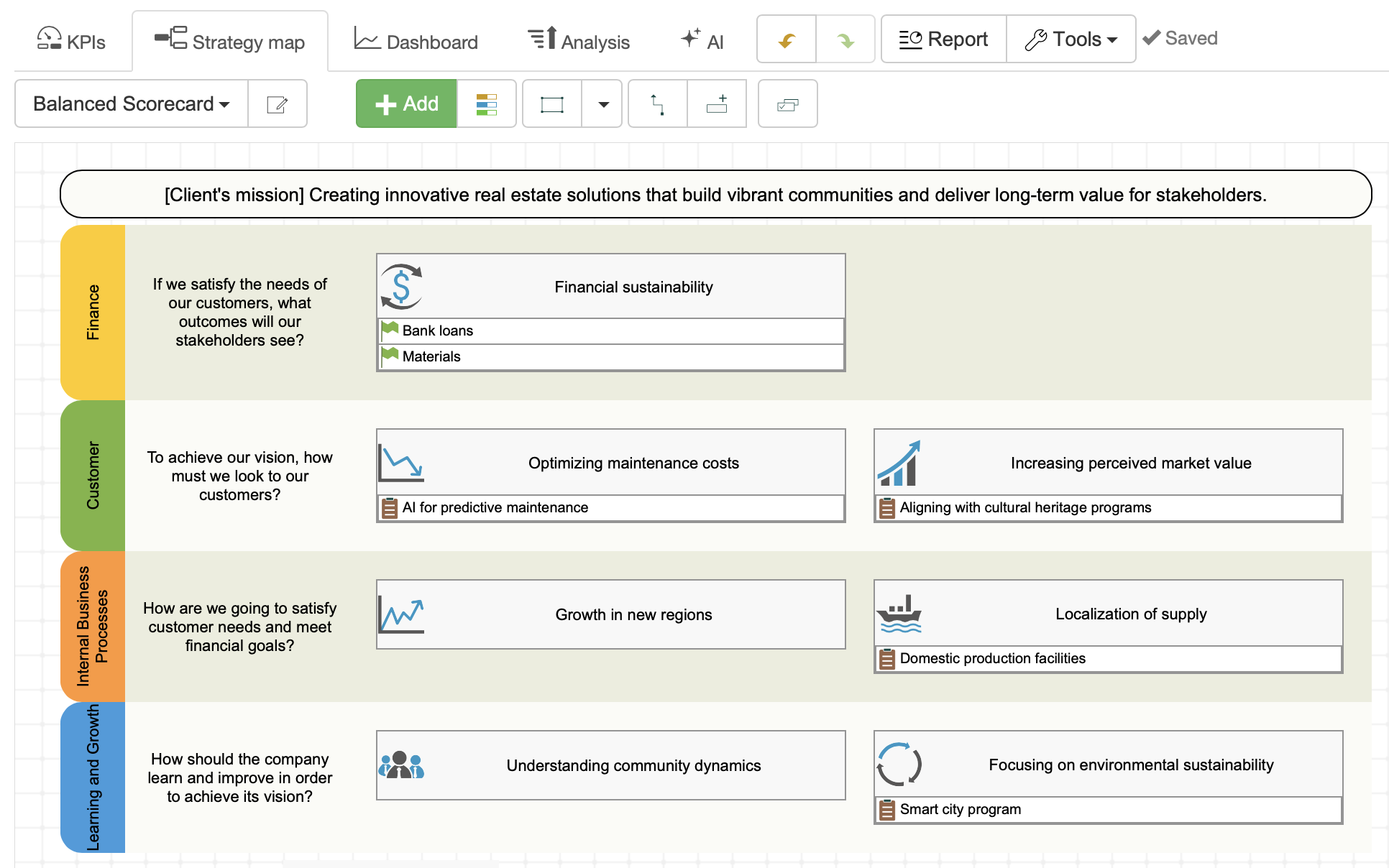Click the colored rows legend icon
The width and height of the screenshot is (1389, 868).
point(487,104)
